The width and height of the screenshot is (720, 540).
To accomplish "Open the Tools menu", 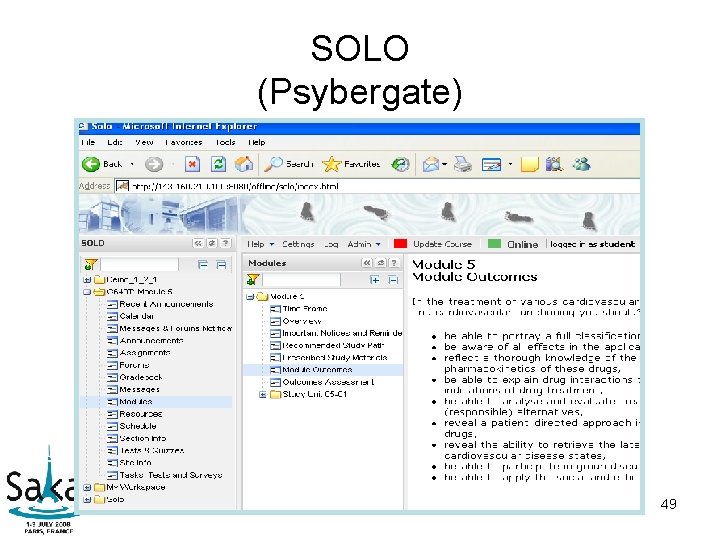I will tap(225, 142).
